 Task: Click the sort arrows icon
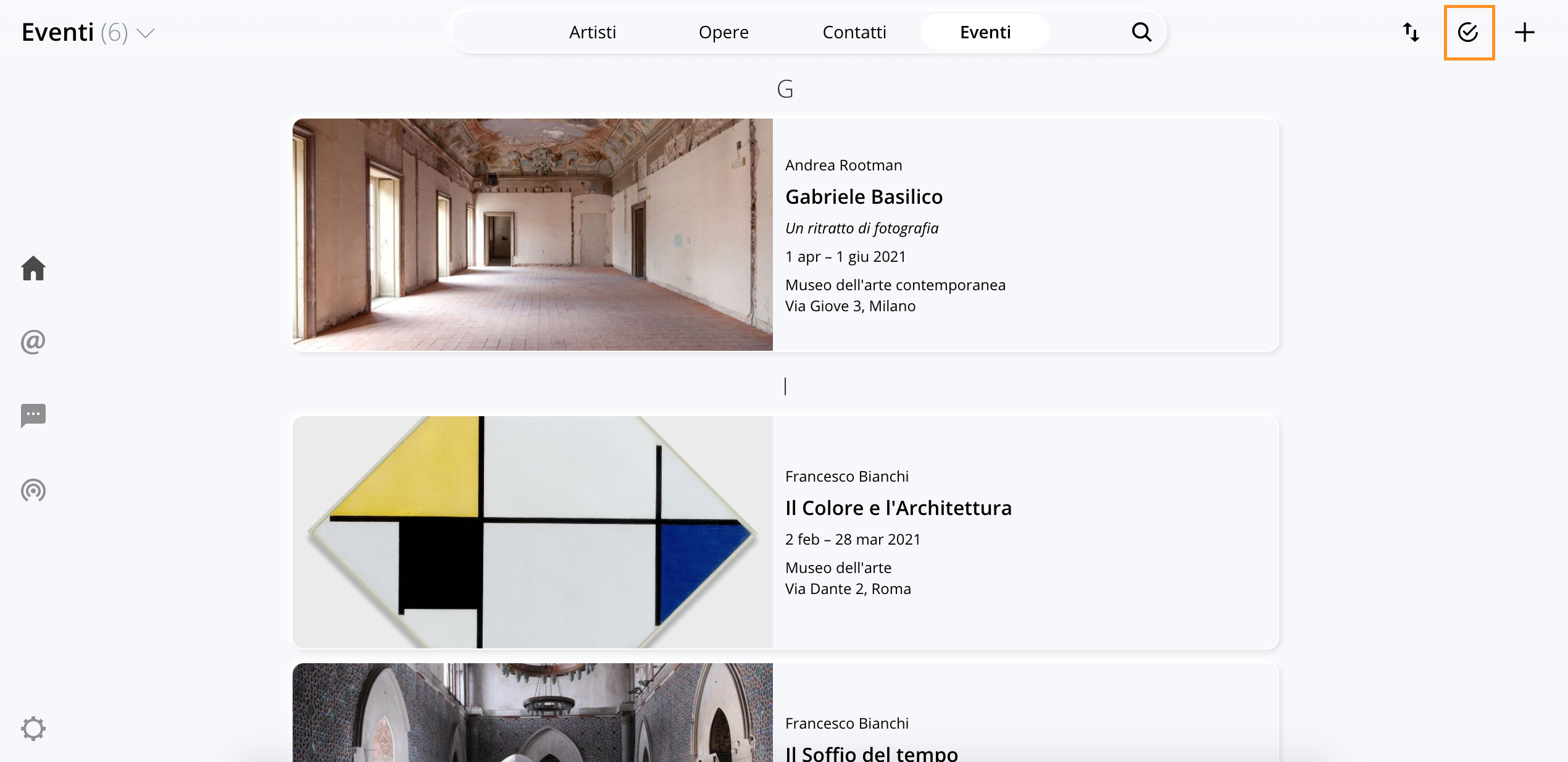click(1411, 32)
